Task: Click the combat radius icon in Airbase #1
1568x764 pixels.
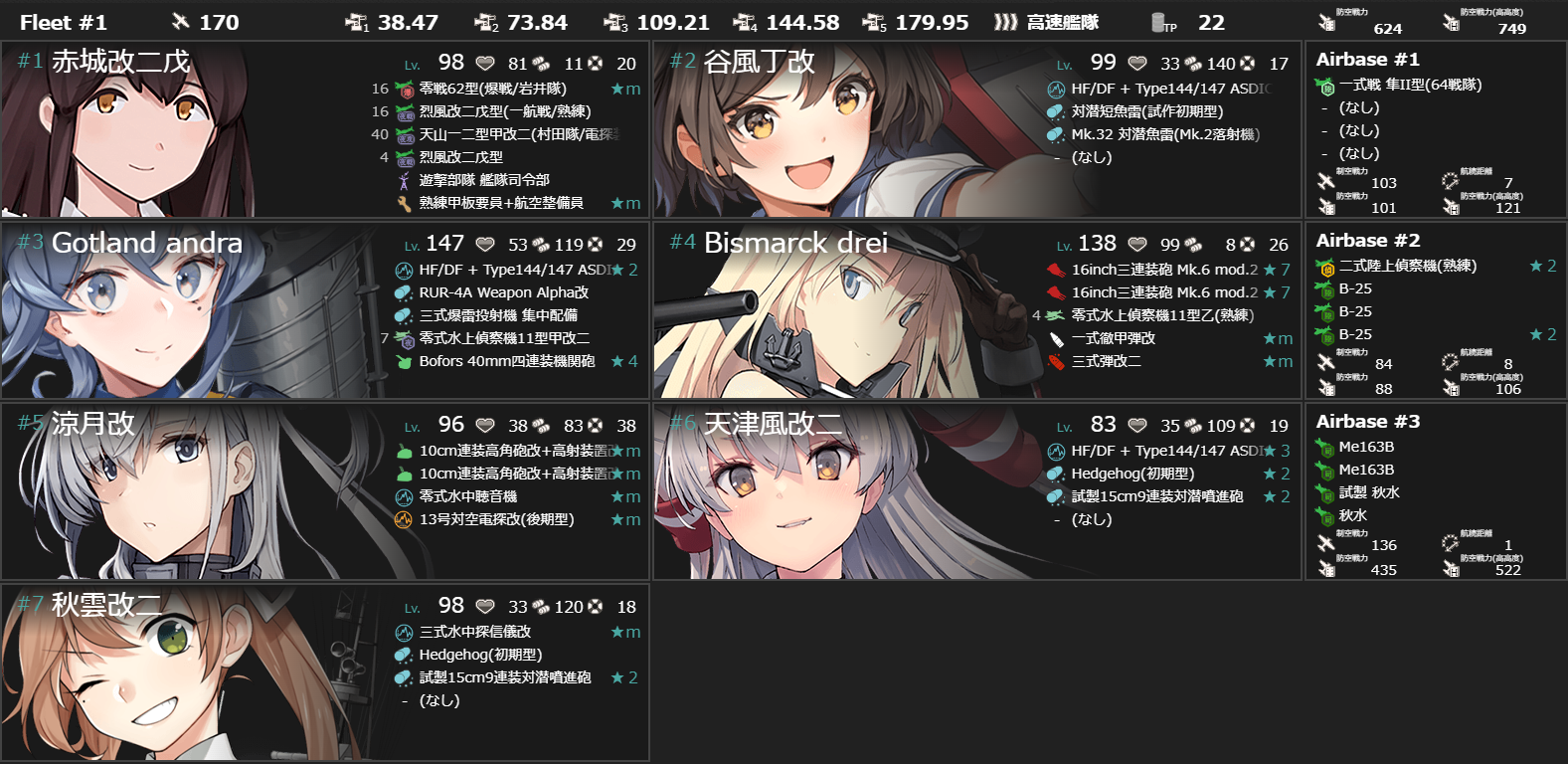Action: 1450,181
